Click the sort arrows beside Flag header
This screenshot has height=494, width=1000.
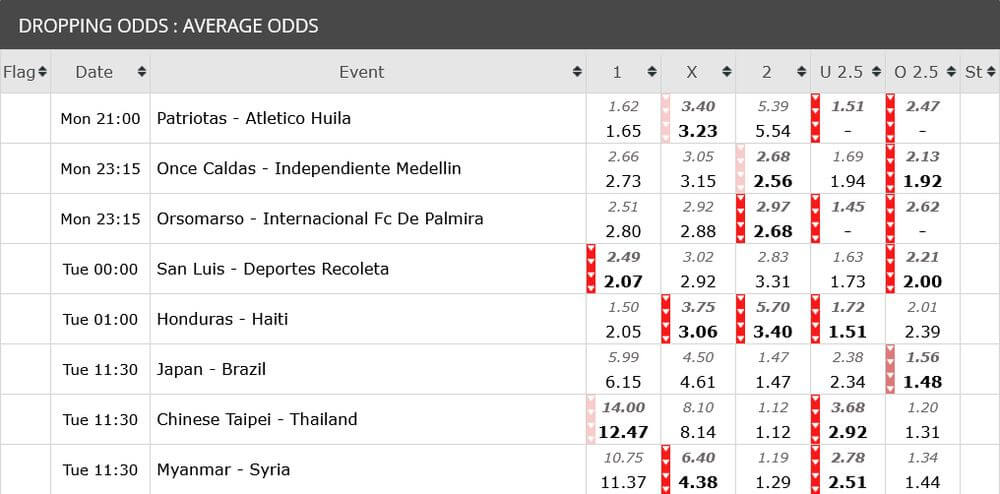click(42, 72)
